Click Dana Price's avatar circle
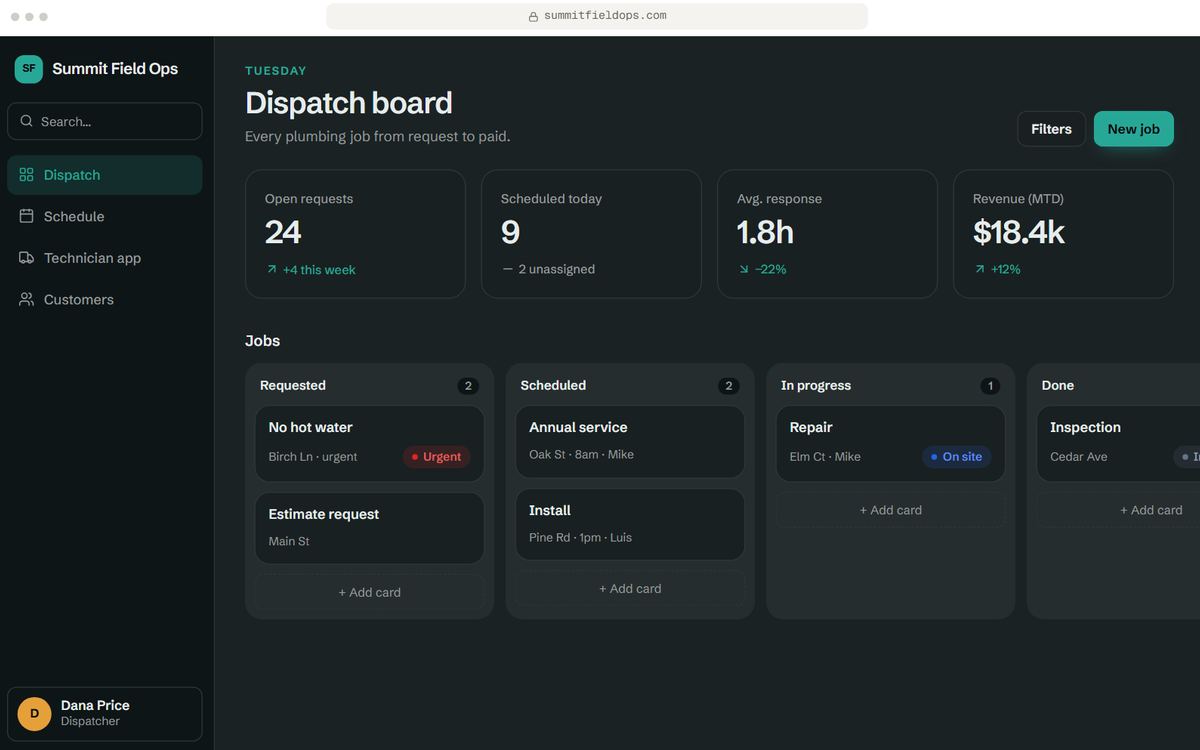This screenshot has height=750, width=1200. pyautogui.click(x=34, y=713)
